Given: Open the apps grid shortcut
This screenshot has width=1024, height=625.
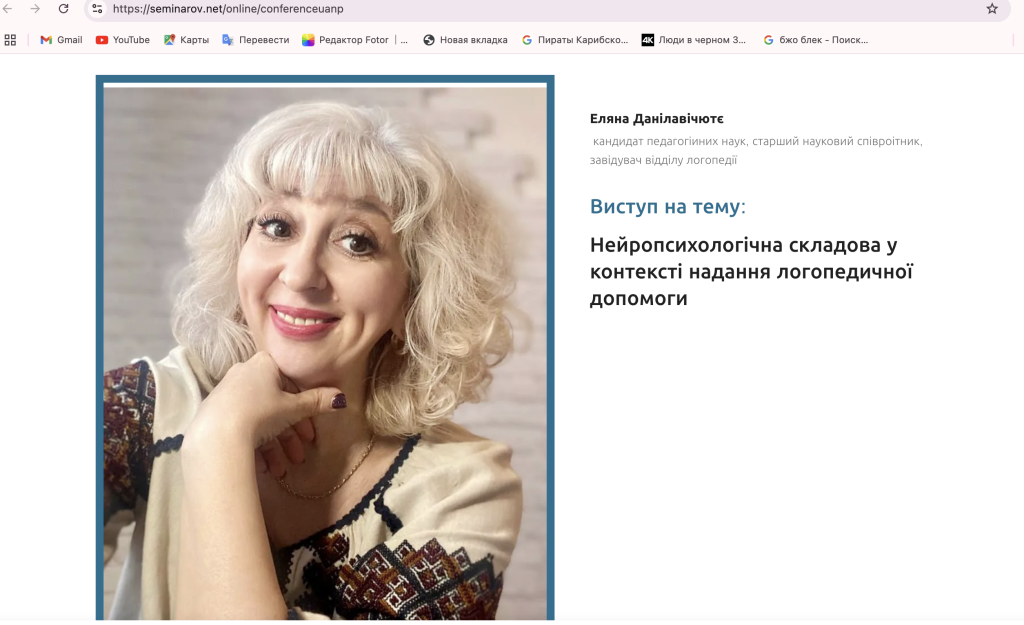Looking at the screenshot, I should tap(10, 40).
